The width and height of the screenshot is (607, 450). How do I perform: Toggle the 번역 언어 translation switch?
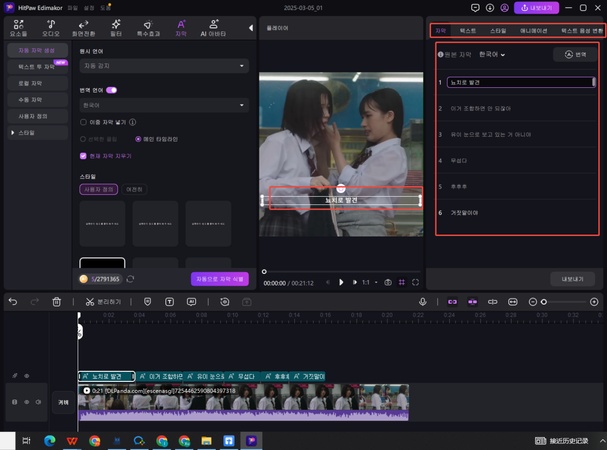click(x=112, y=89)
